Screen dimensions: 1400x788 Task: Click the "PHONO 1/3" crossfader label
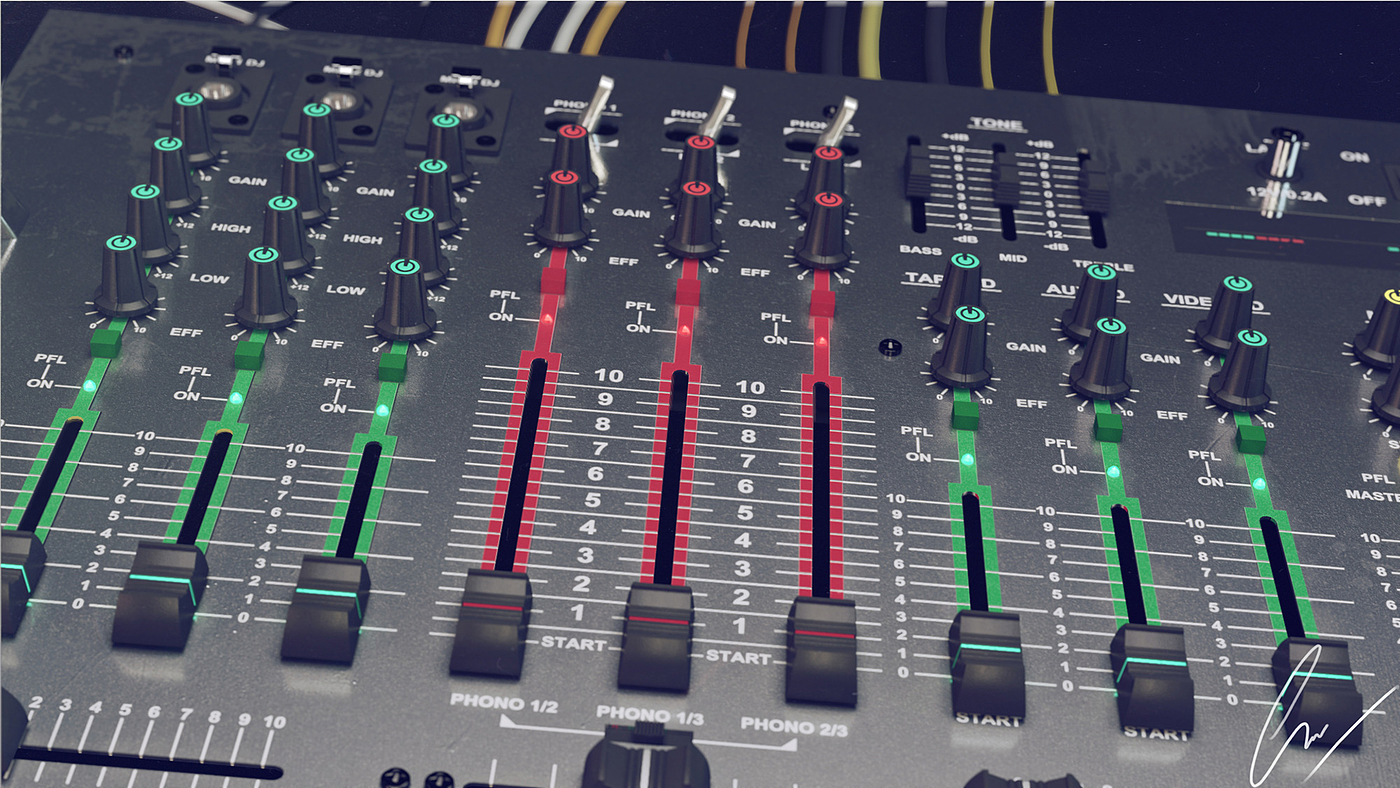coord(650,715)
